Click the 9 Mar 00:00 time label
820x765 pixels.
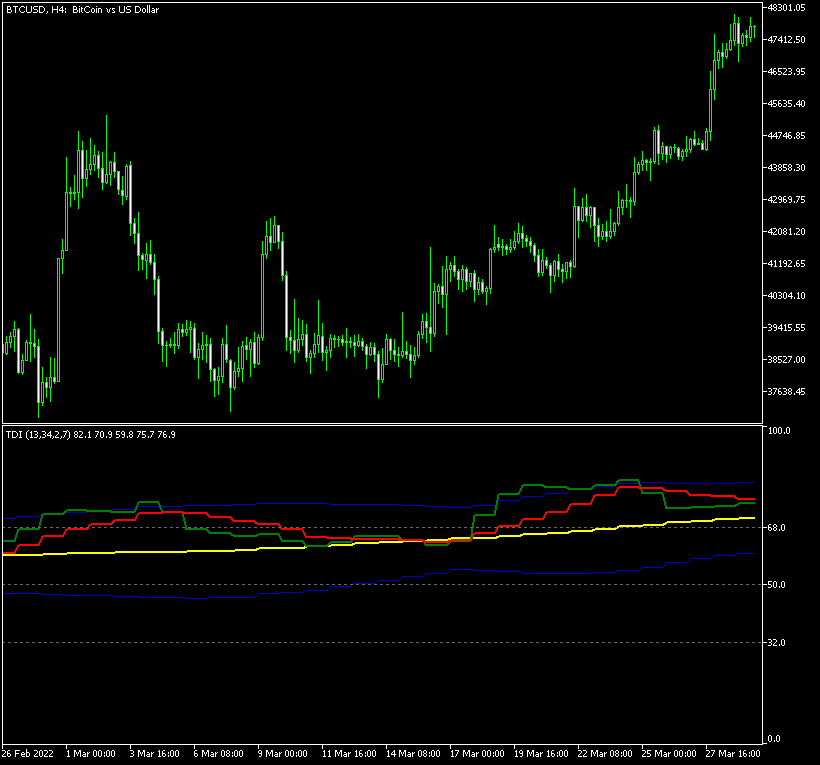tap(283, 753)
